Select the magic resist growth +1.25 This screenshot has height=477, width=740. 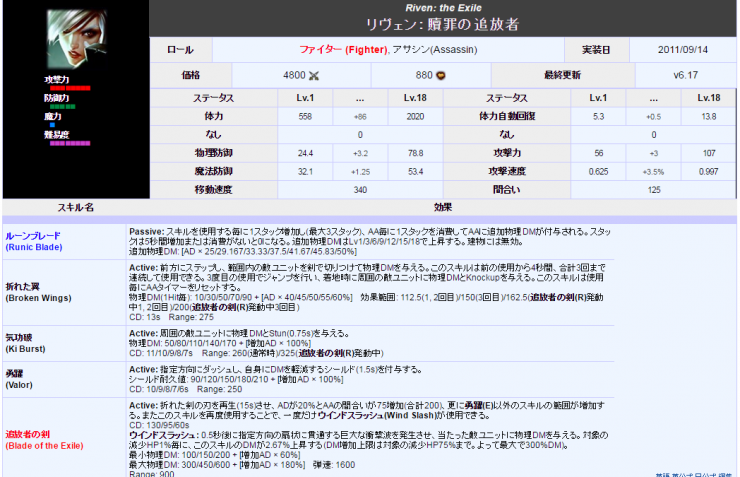[x=360, y=172]
